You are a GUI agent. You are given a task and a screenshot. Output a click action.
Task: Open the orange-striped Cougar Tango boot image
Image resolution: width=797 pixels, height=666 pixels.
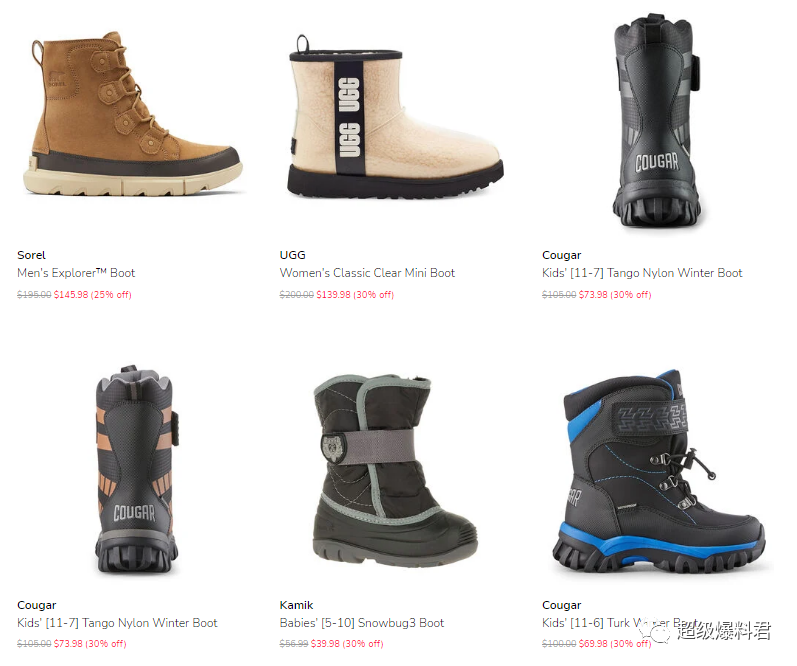(x=137, y=469)
